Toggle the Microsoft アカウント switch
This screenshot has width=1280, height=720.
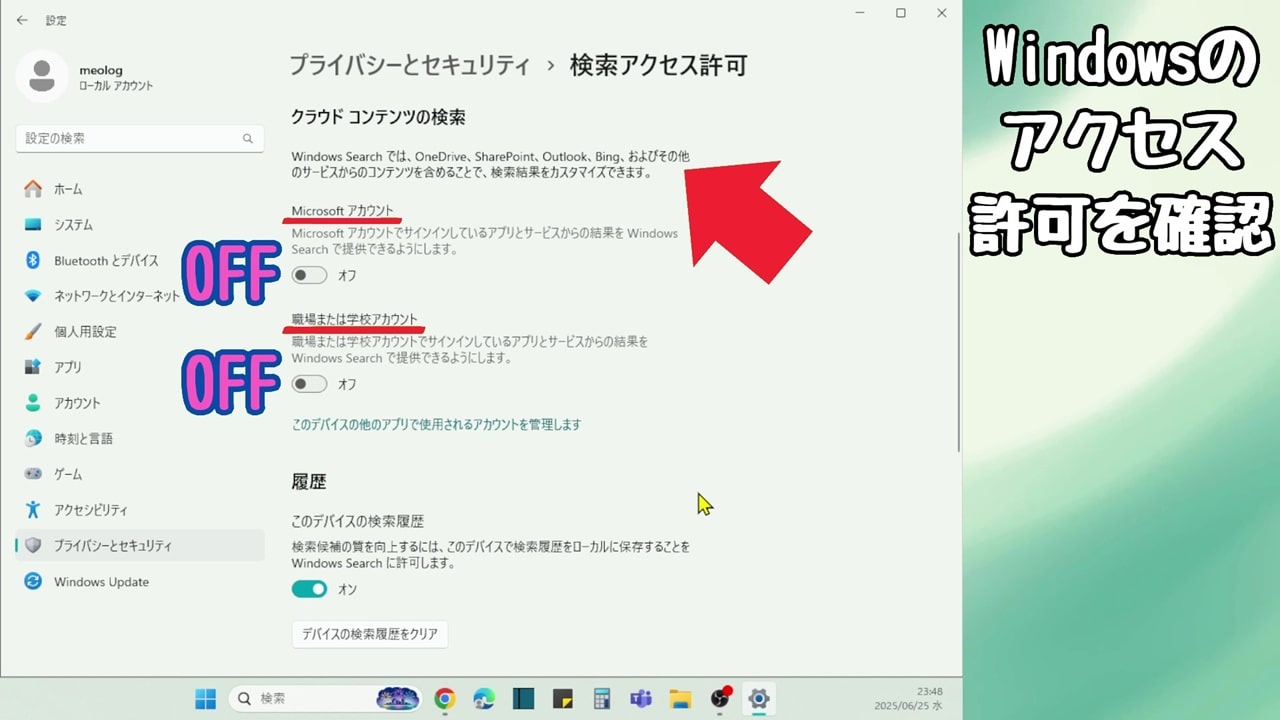click(x=310, y=275)
